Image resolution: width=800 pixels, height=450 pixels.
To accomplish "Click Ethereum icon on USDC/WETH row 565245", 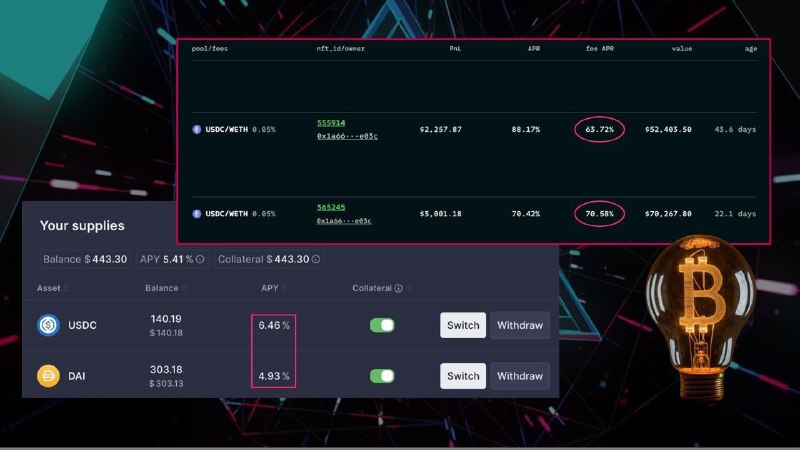I will coord(196,214).
